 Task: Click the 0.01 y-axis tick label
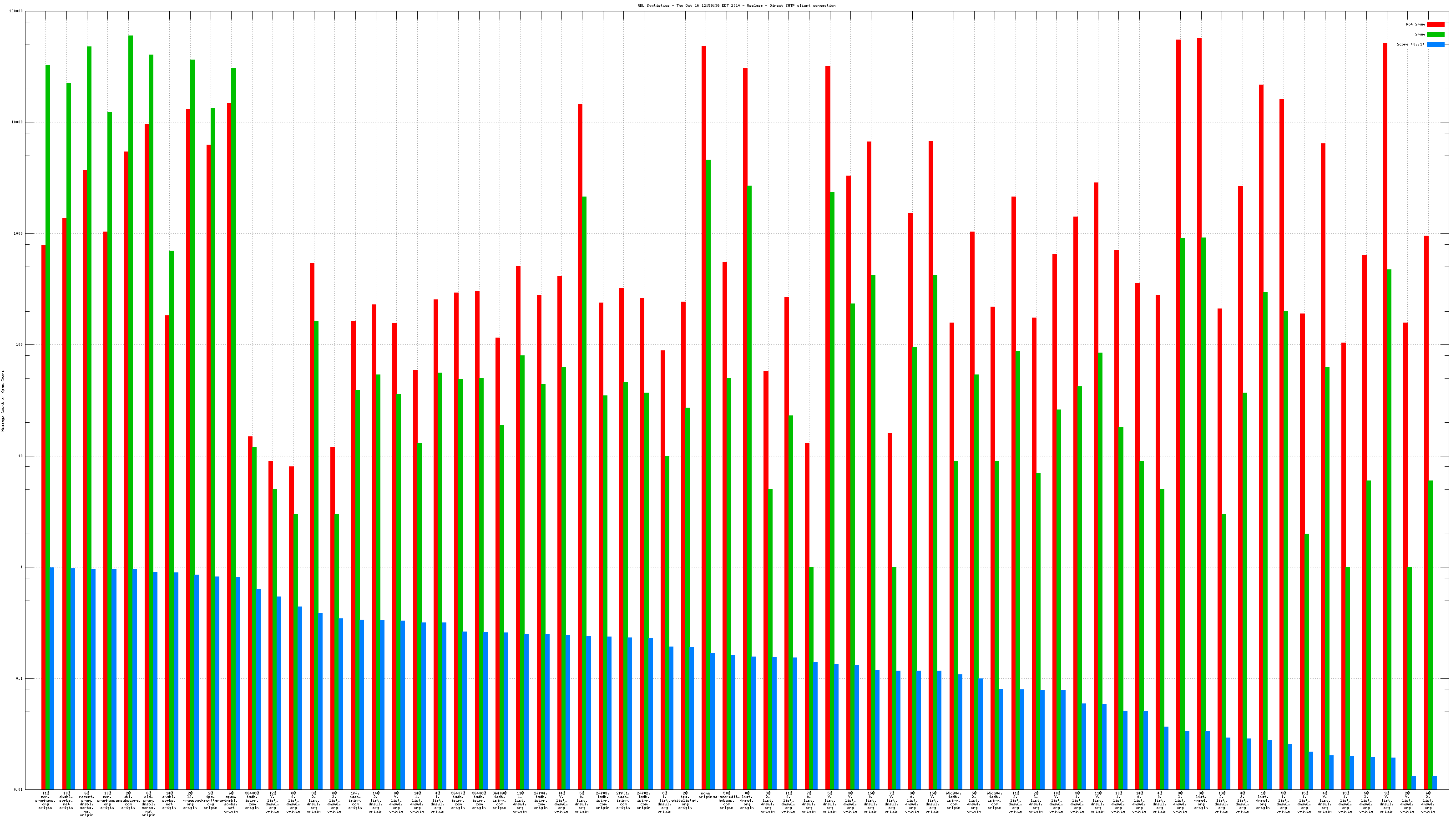pyautogui.click(x=19, y=789)
